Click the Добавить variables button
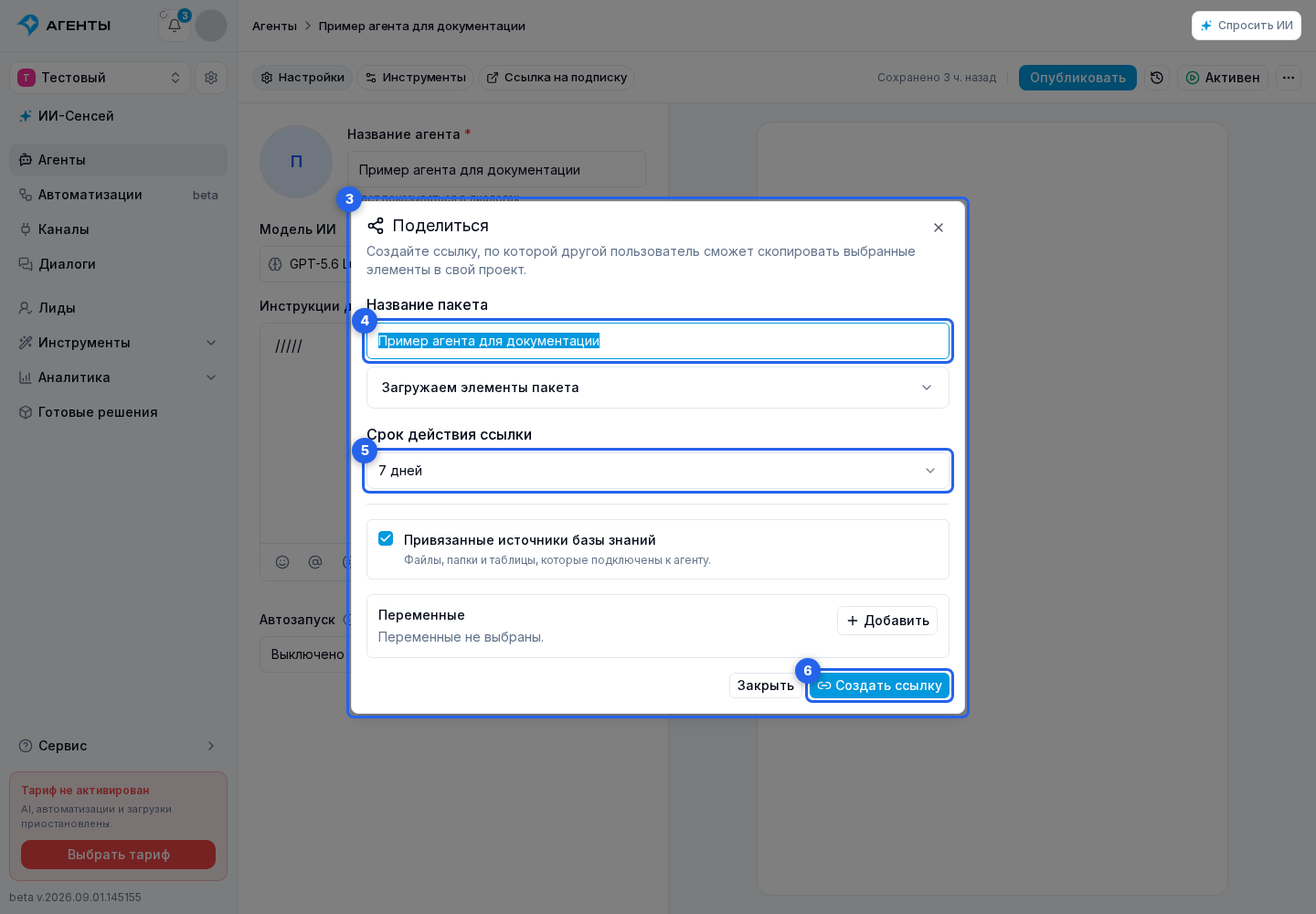1316x914 pixels. click(x=887, y=621)
